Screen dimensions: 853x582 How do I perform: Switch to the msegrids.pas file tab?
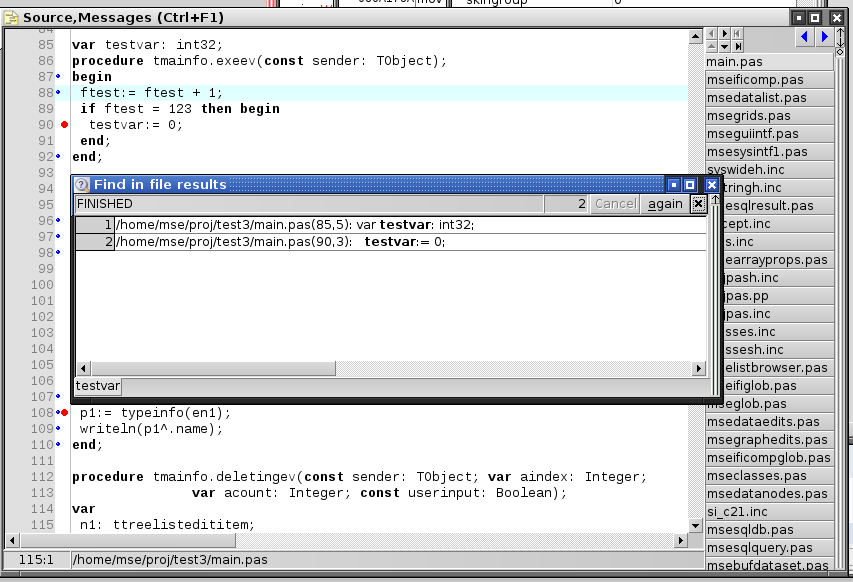(x=748, y=116)
